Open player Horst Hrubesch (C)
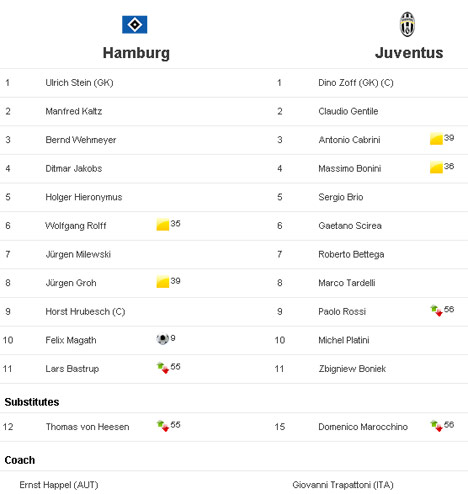The image size is (468, 494). tap(85, 312)
